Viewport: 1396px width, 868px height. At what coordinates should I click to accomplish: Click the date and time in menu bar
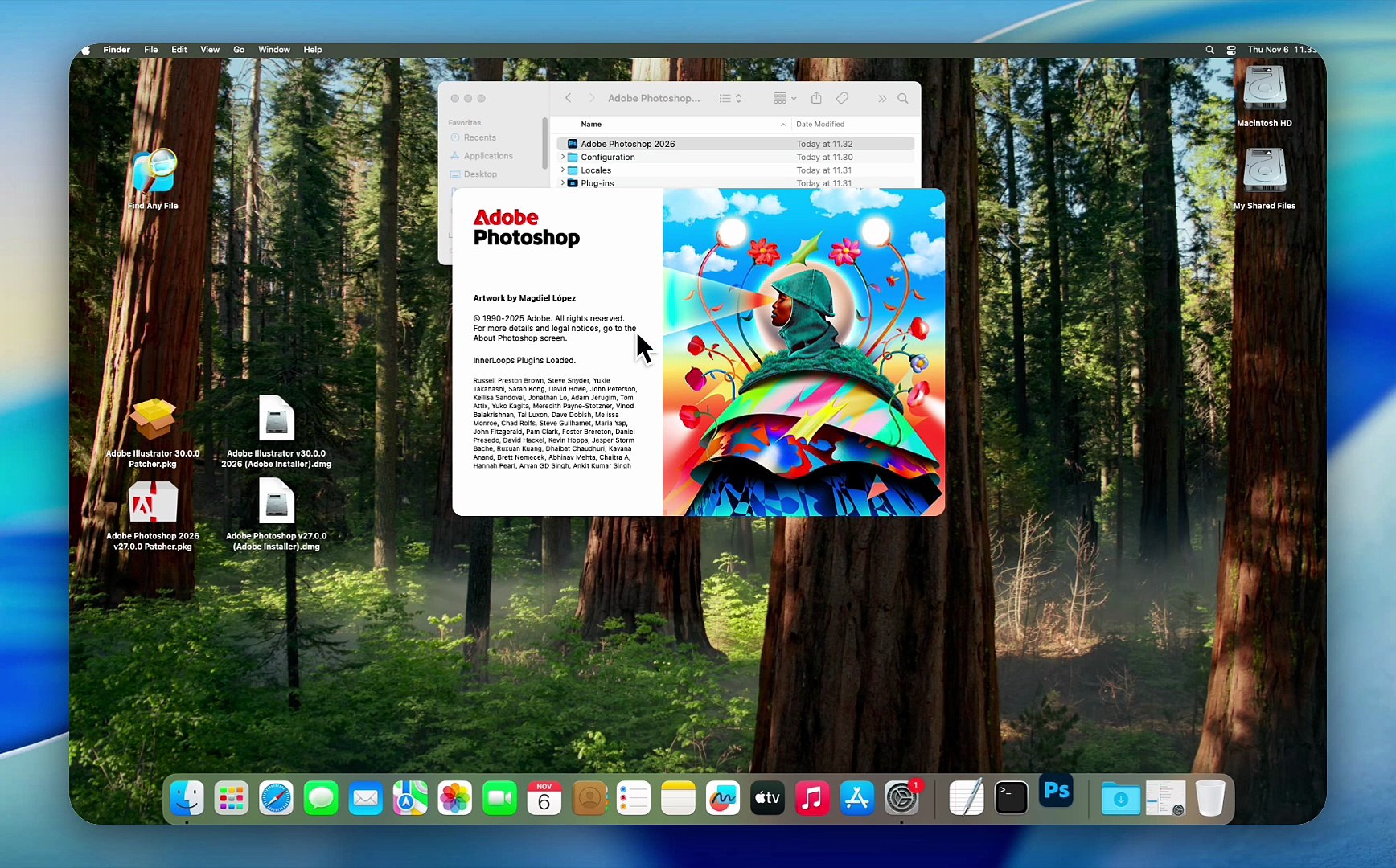pos(1282,50)
